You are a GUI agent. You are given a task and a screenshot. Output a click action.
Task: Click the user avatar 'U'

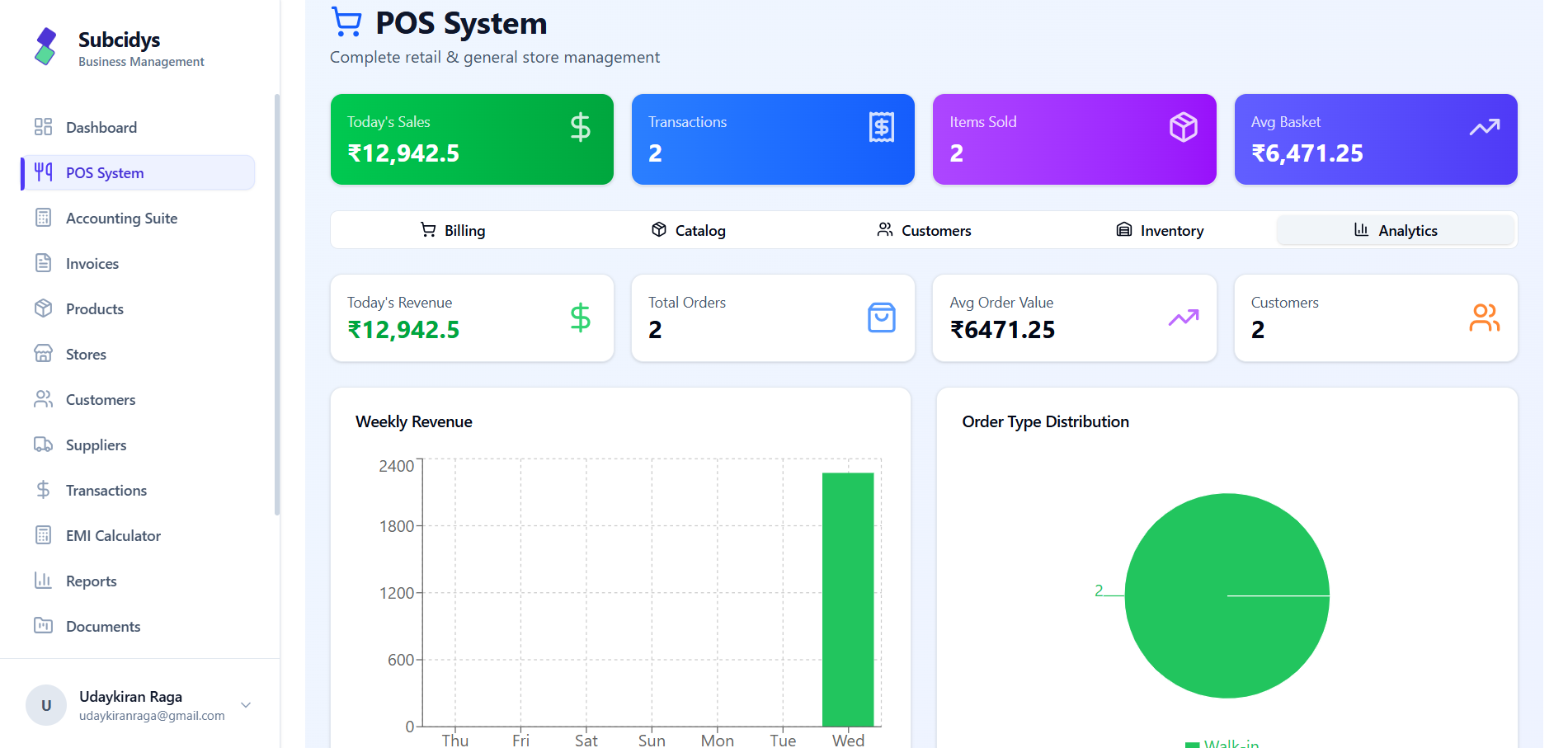tap(46, 705)
